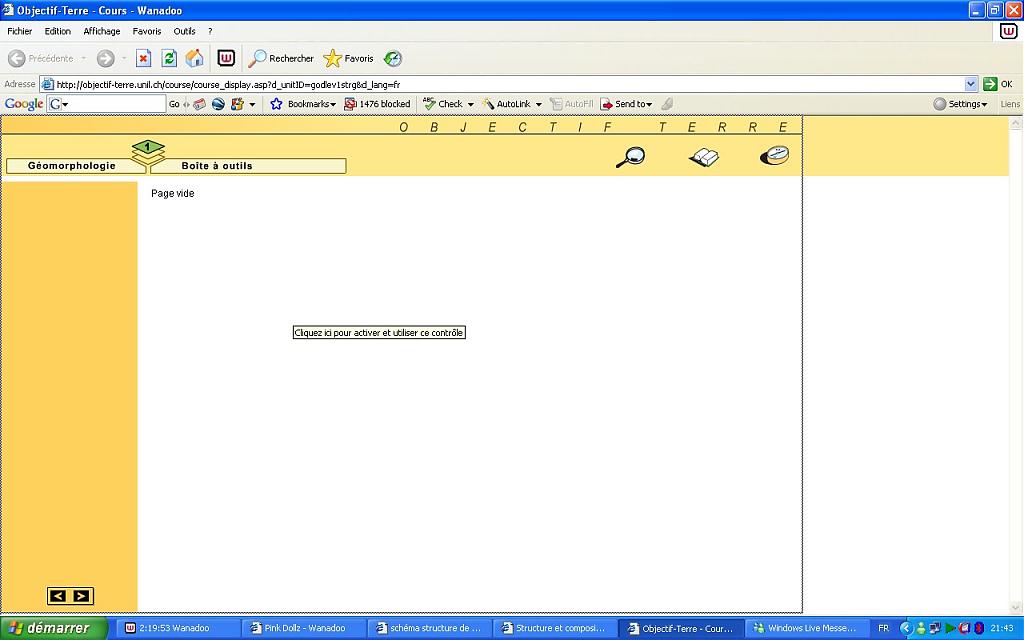Viewport: 1024px width, 640px height.
Task: Open the Fichier menu
Action: click(20, 31)
